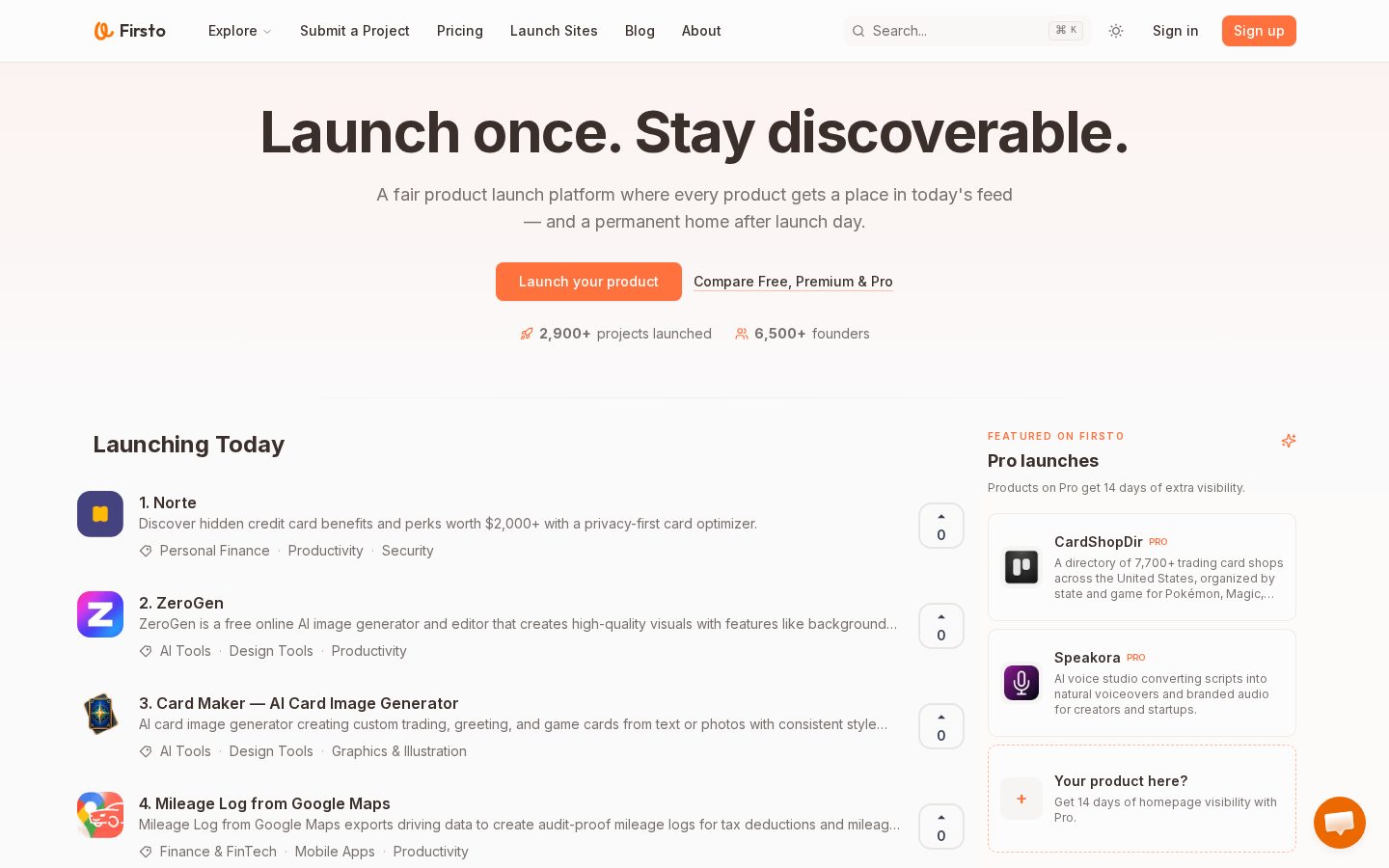Click the plus icon in Your product here
This screenshot has width=1389, height=868.
point(1021,799)
